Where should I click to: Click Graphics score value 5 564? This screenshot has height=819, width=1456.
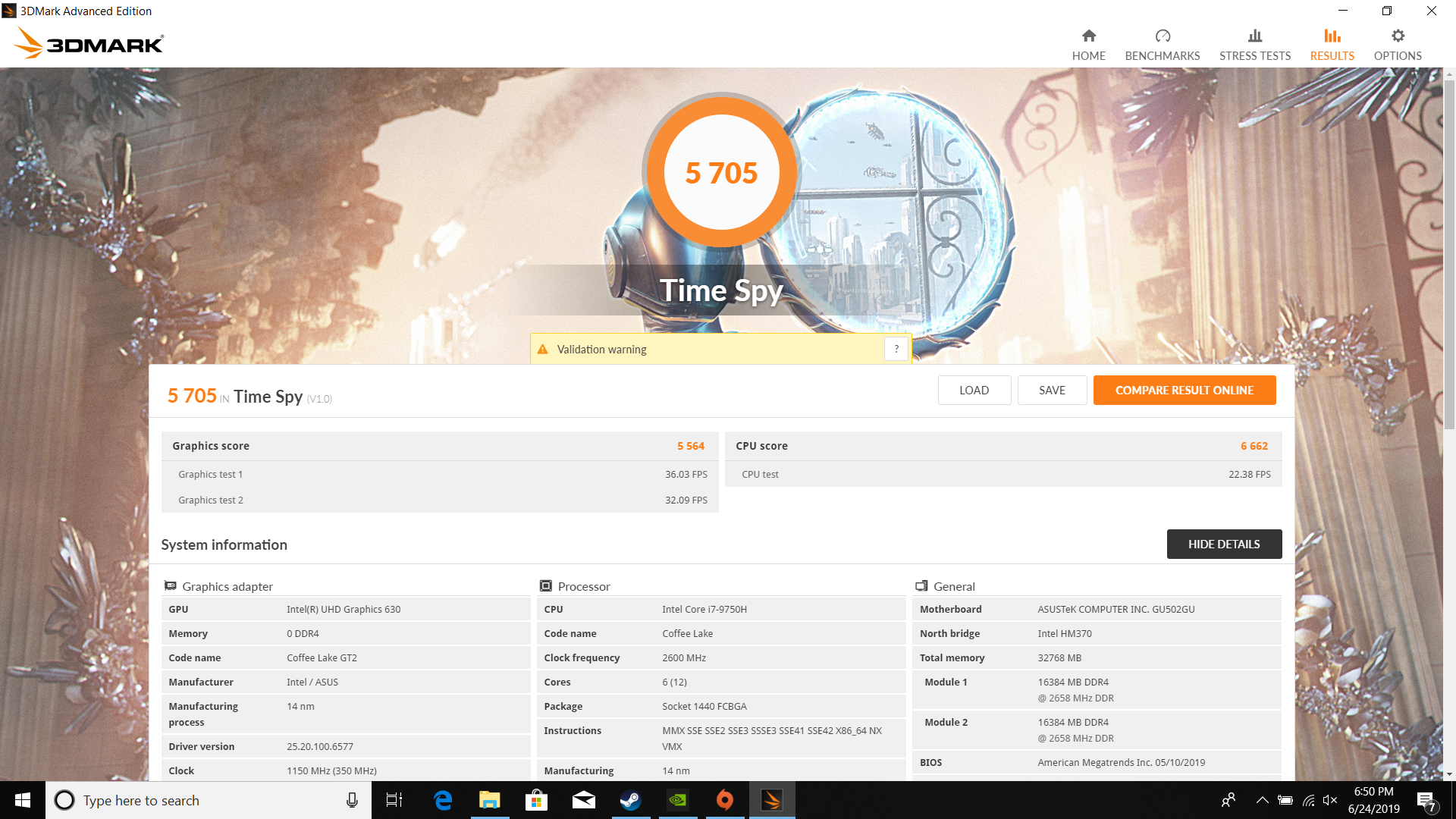tap(691, 446)
